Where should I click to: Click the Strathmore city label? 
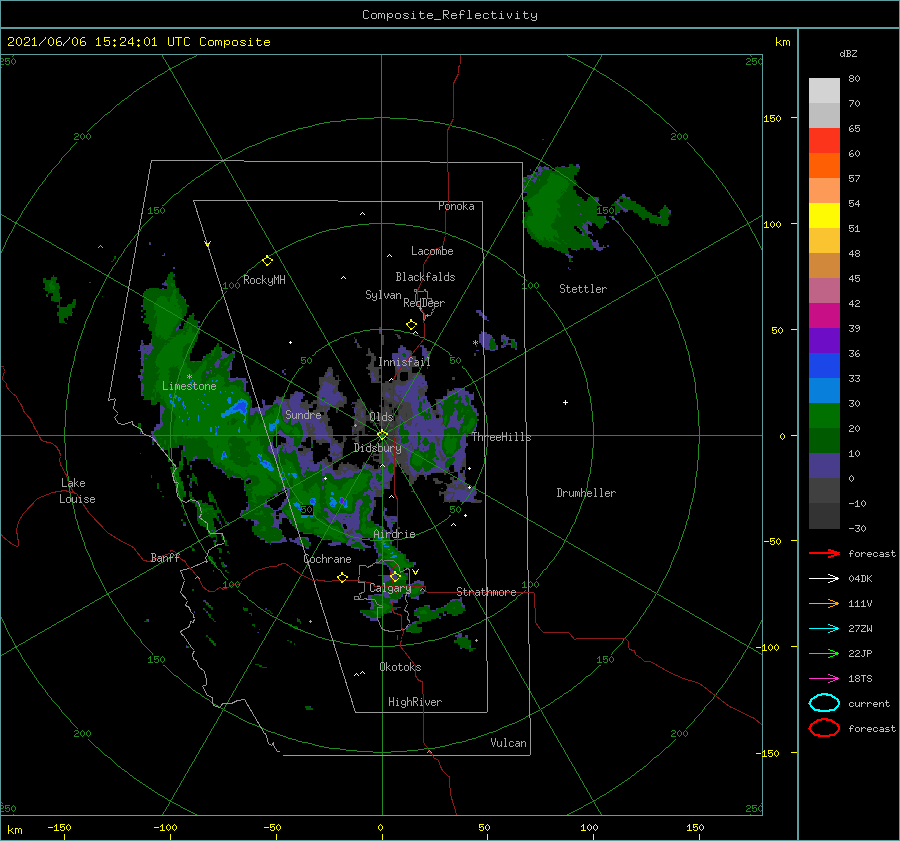tap(486, 592)
